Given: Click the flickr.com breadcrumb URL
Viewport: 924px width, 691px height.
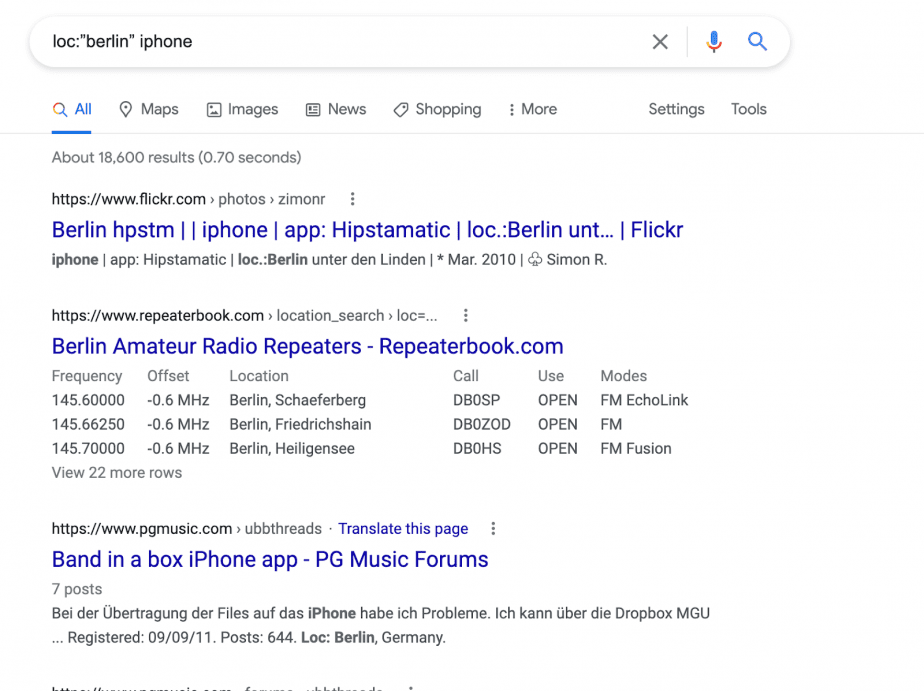Looking at the screenshot, I should (189, 199).
